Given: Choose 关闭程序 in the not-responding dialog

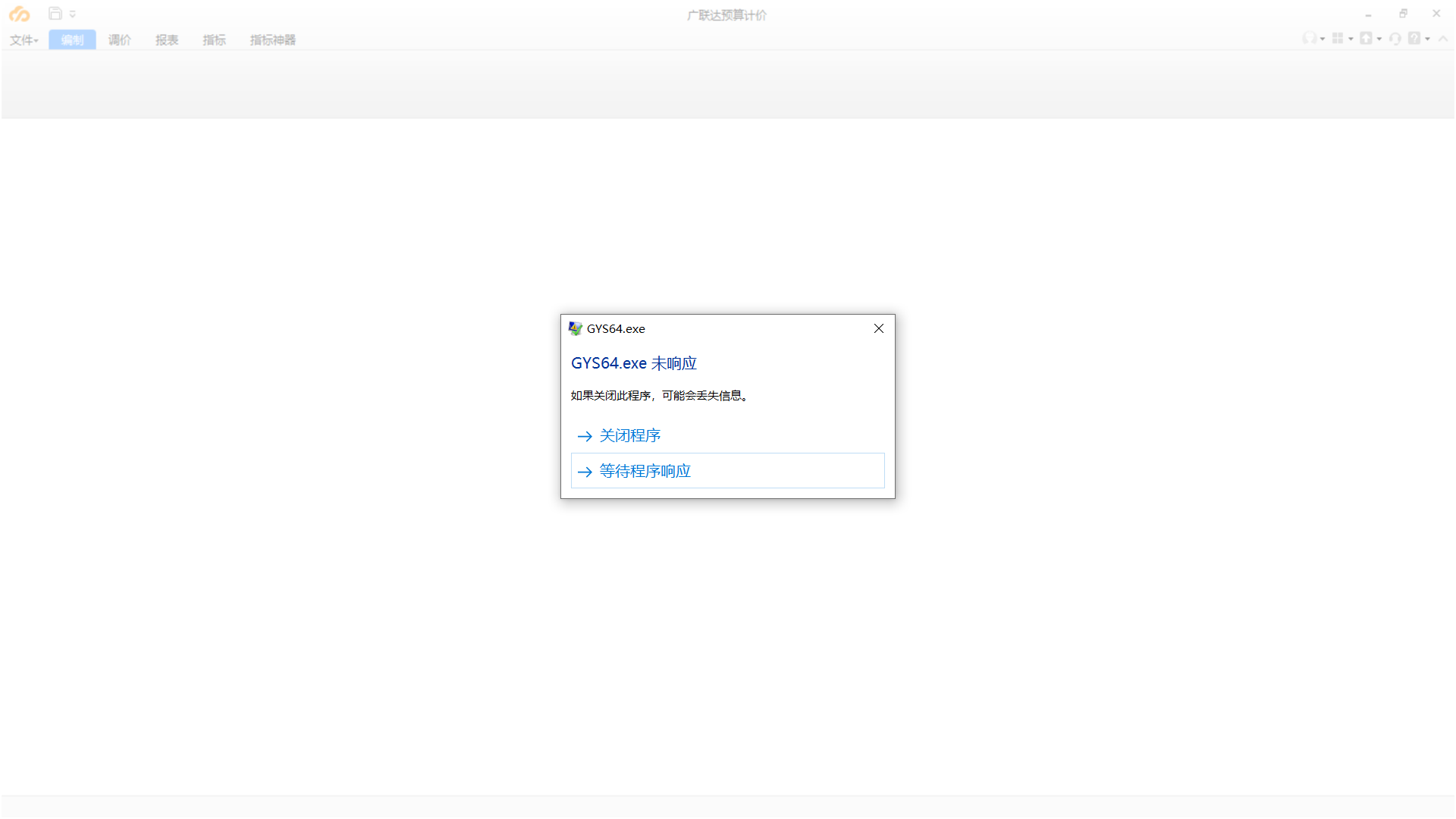Looking at the screenshot, I should (x=727, y=435).
